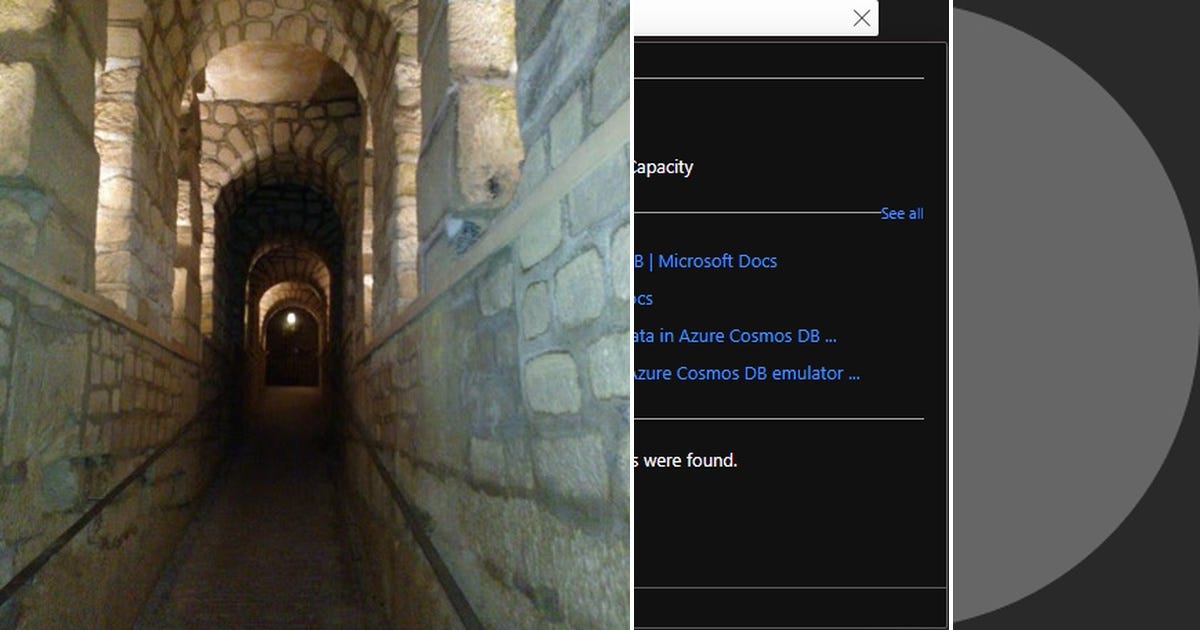The width and height of the screenshot is (1200, 630).
Task: Click the "See all" link
Action: (x=901, y=213)
